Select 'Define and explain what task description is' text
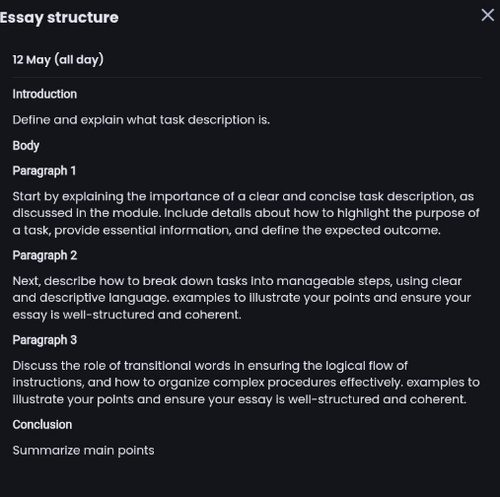This screenshot has height=497, width=500. [141, 120]
